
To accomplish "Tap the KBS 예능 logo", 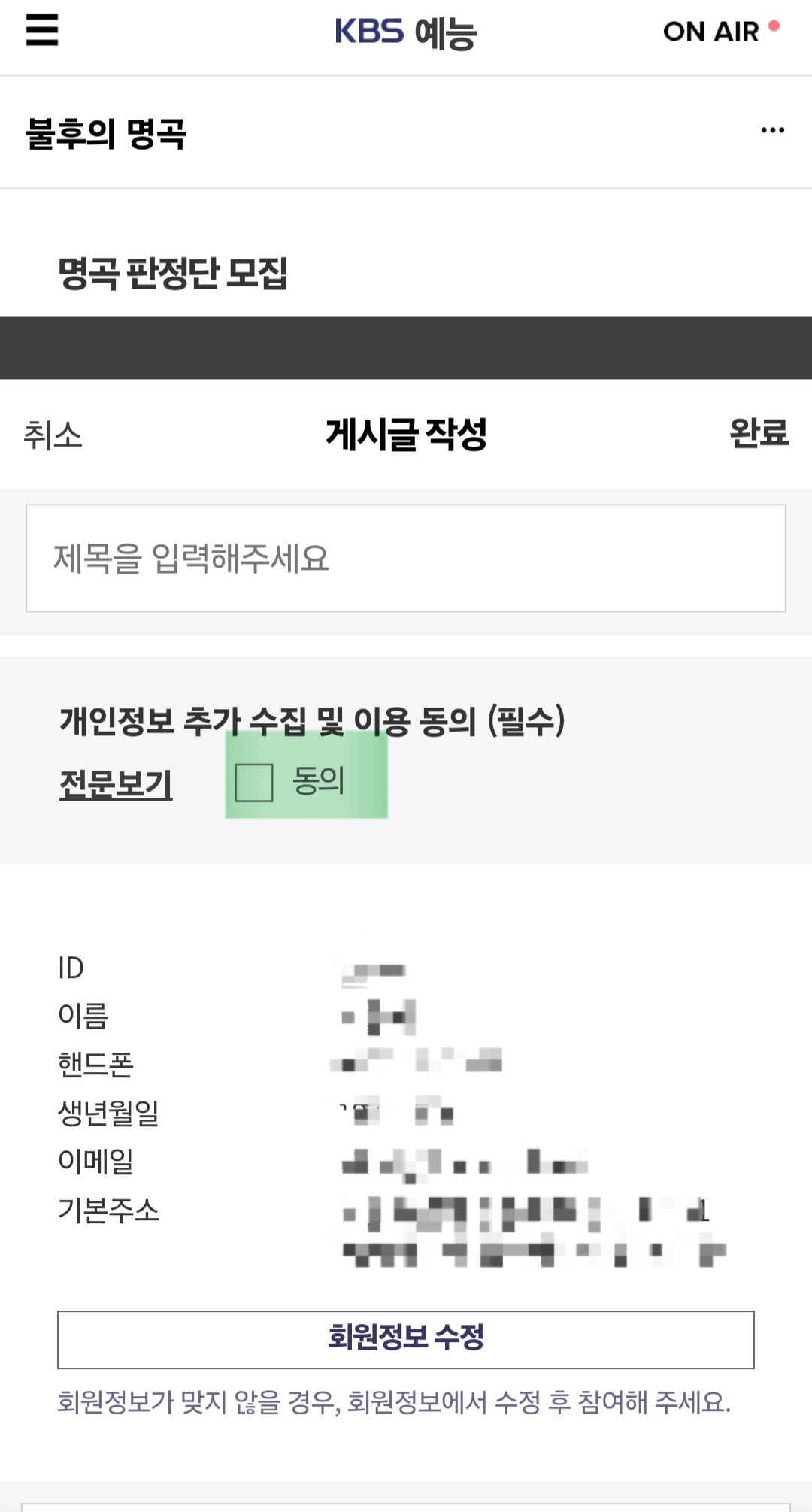I will click(406, 32).
